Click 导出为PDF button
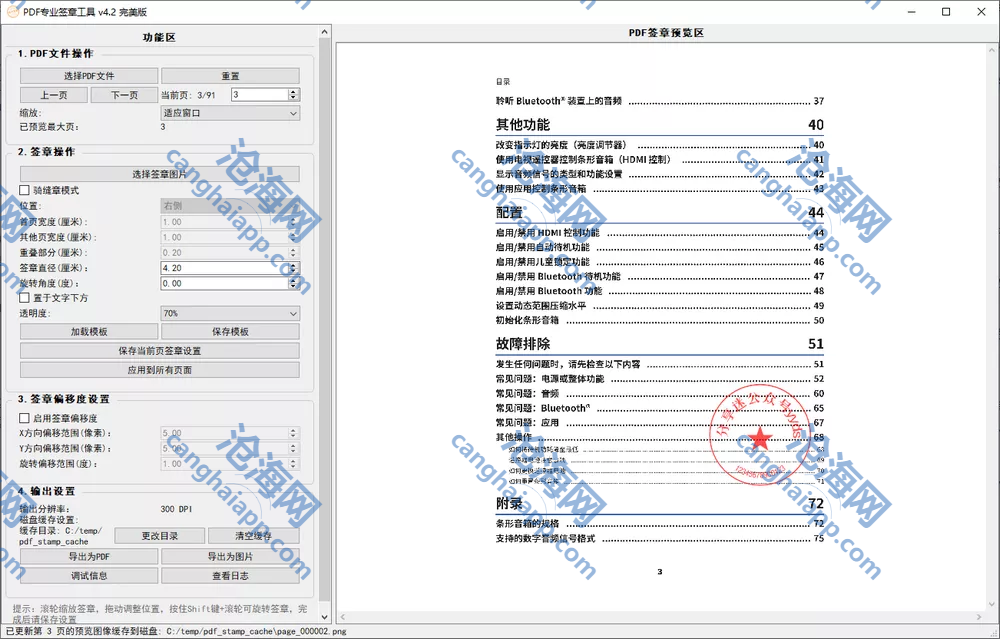Image resolution: width=1000 pixels, height=639 pixels. tap(89, 556)
